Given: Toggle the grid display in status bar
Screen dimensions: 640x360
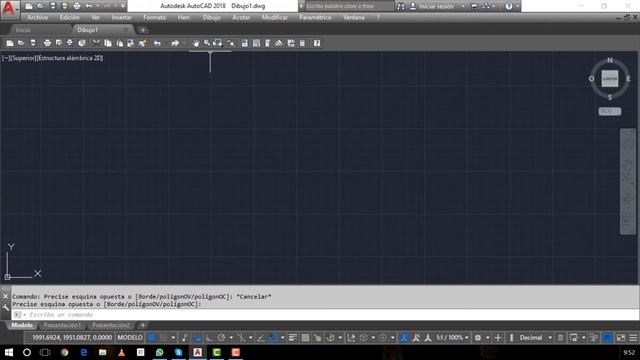Looking at the screenshot, I should tap(152, 338).
